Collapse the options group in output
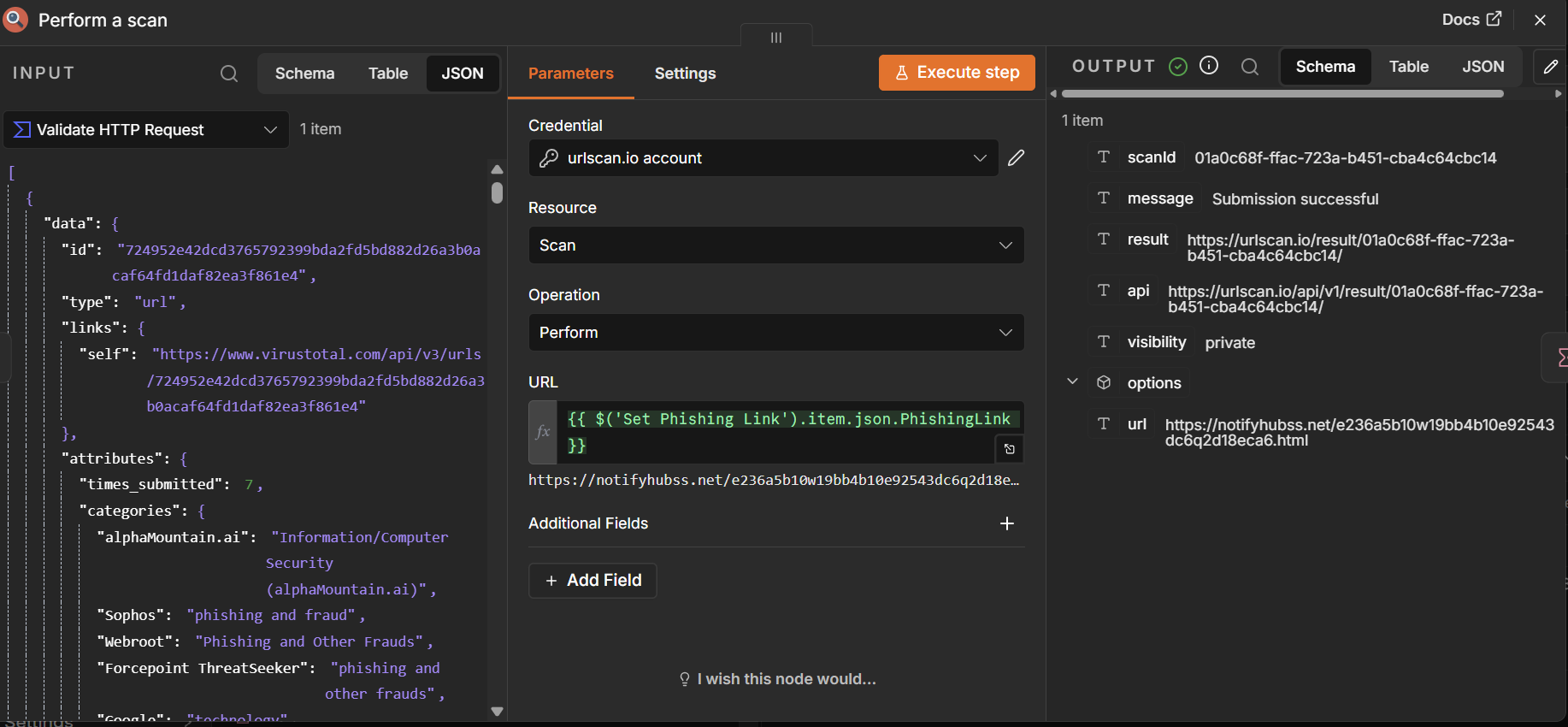This screenshot has width=1568, height=727. click(1072, 381)
